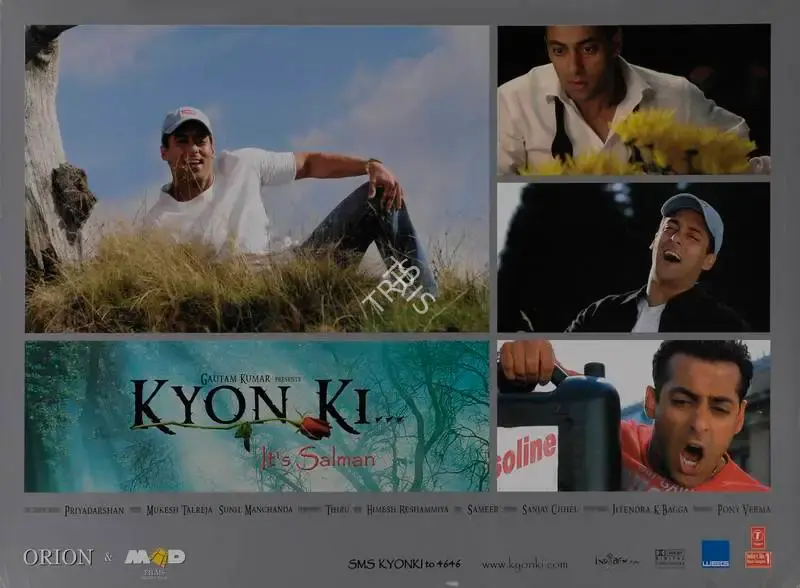
Task: Select the large photo of man on grass
Action: (x=257, y=179)
